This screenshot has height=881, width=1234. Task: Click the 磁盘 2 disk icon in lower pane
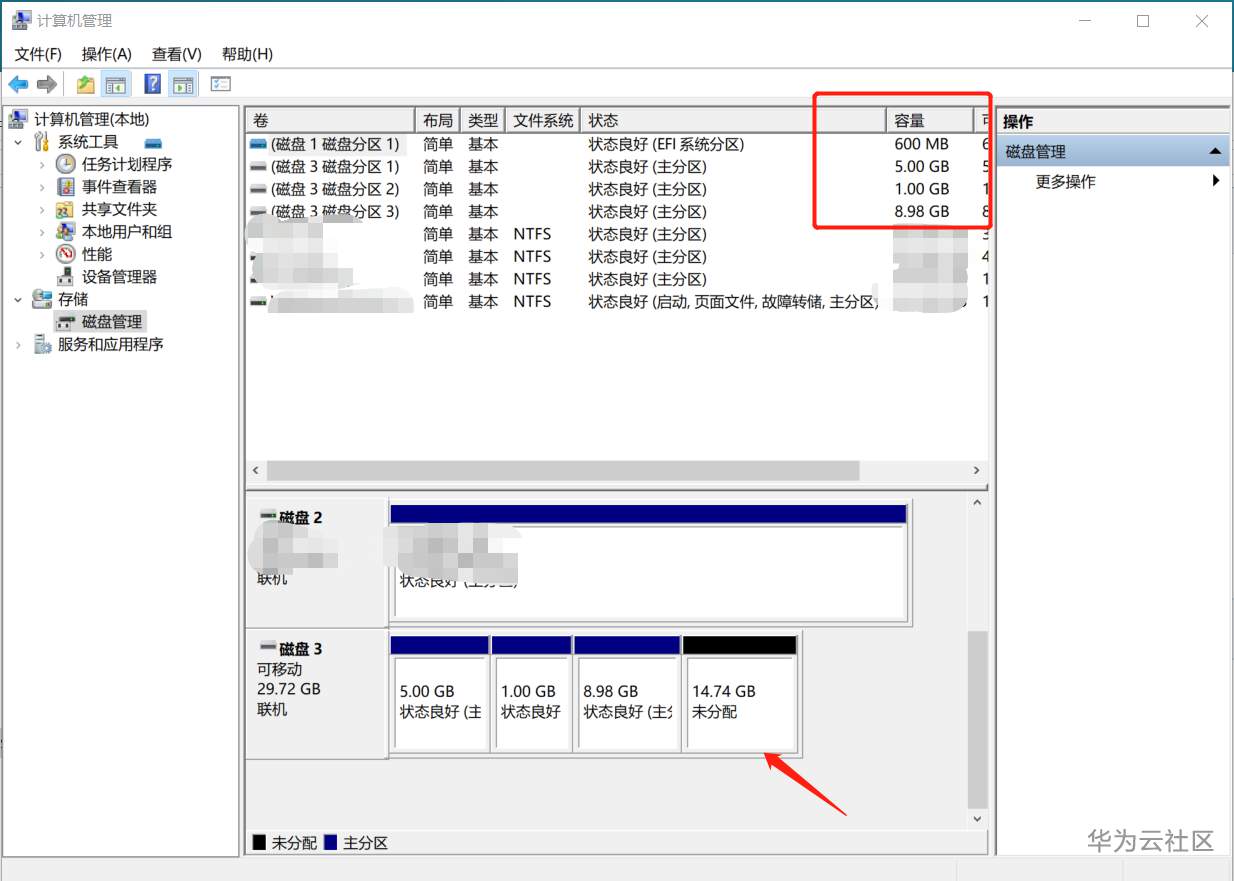coord(267,516)
